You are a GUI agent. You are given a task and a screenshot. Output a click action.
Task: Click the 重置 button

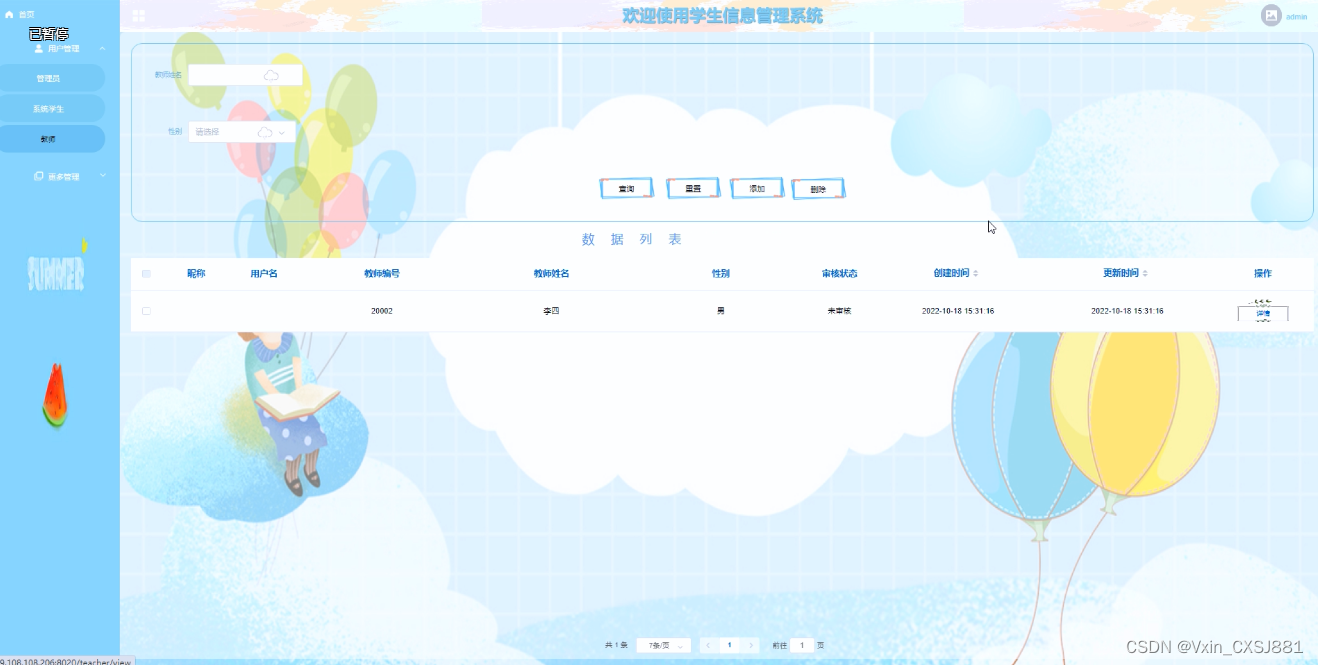point(692,188)
